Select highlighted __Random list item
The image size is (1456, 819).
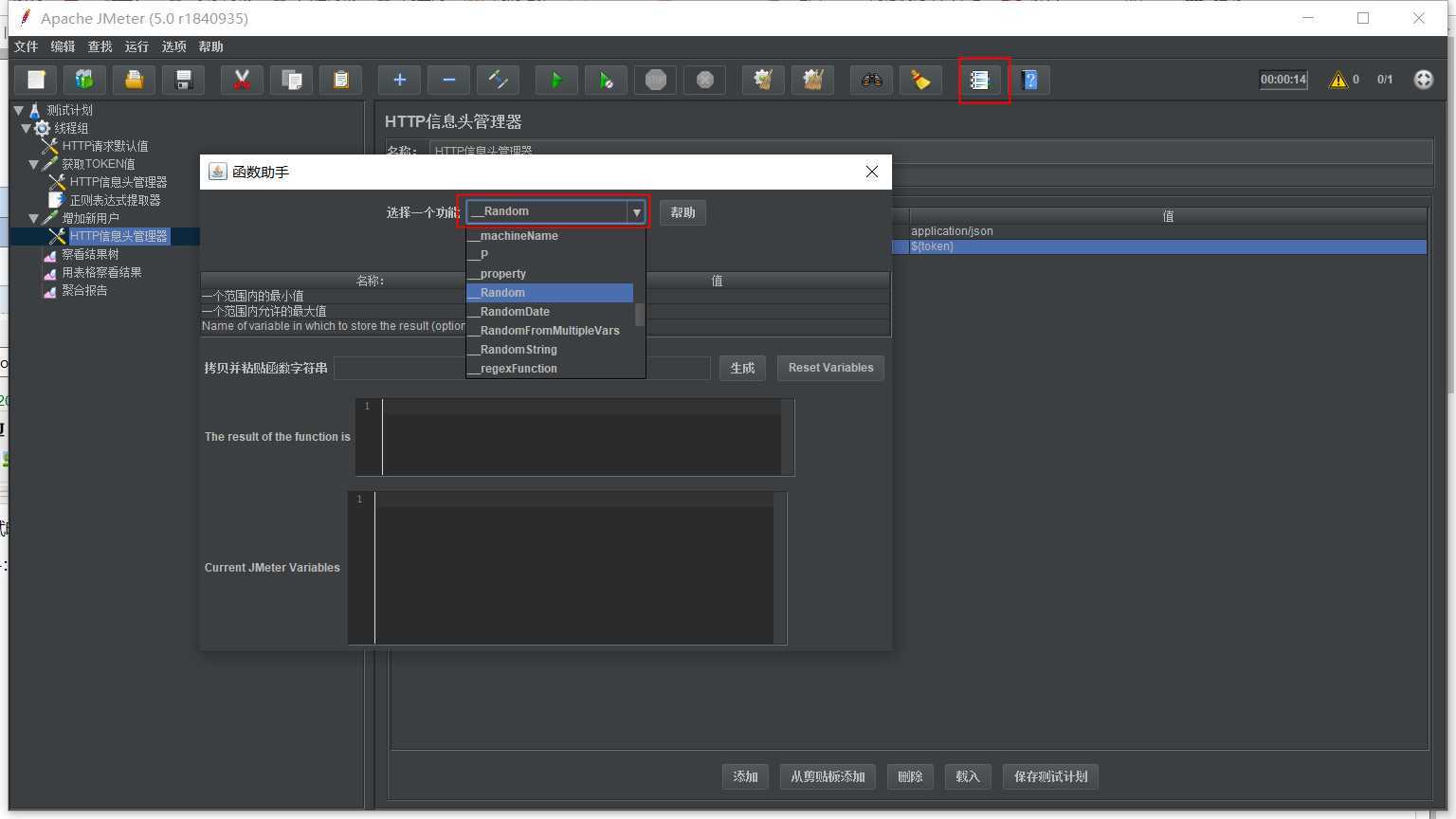point(550,293)
